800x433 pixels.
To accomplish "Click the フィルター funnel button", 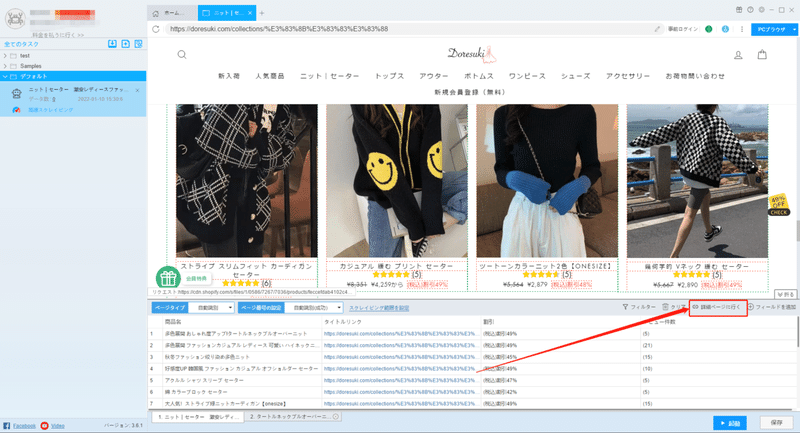I will coord(639,307).
